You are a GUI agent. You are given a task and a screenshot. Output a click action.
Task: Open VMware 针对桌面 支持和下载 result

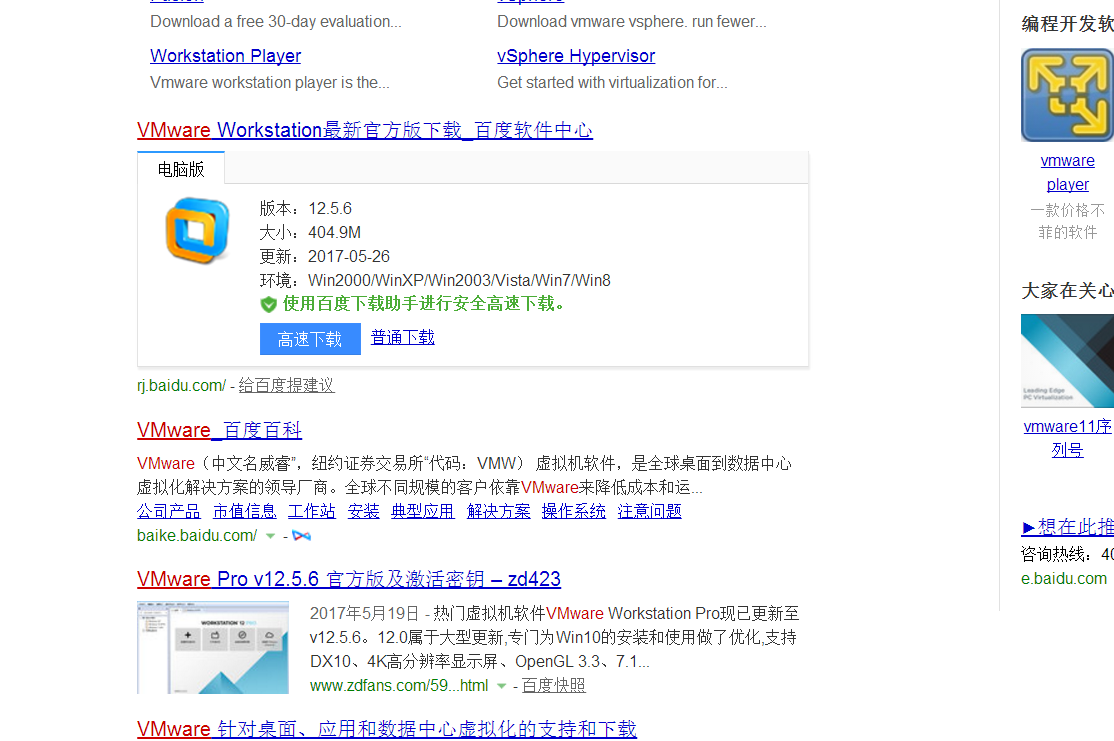coord(386,729)
